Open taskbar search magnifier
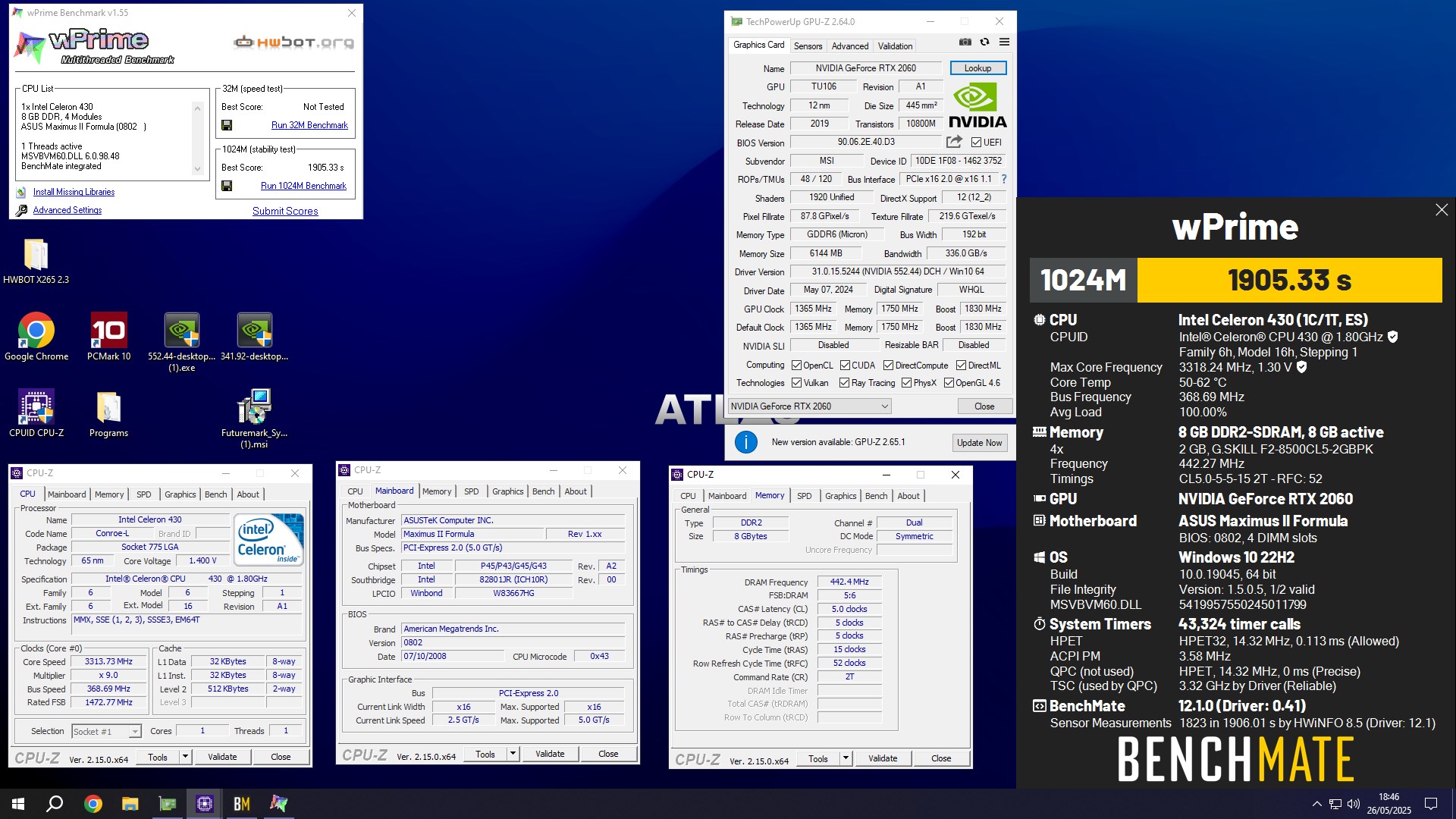The height and width of the screenshot is (819, 1456). [55, 804]
